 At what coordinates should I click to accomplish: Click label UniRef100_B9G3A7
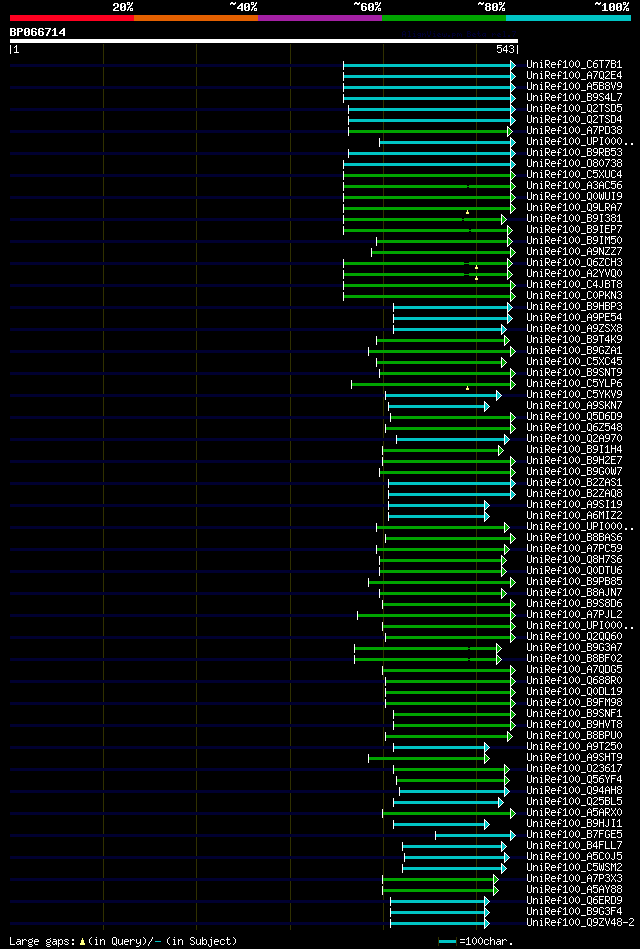574,648
